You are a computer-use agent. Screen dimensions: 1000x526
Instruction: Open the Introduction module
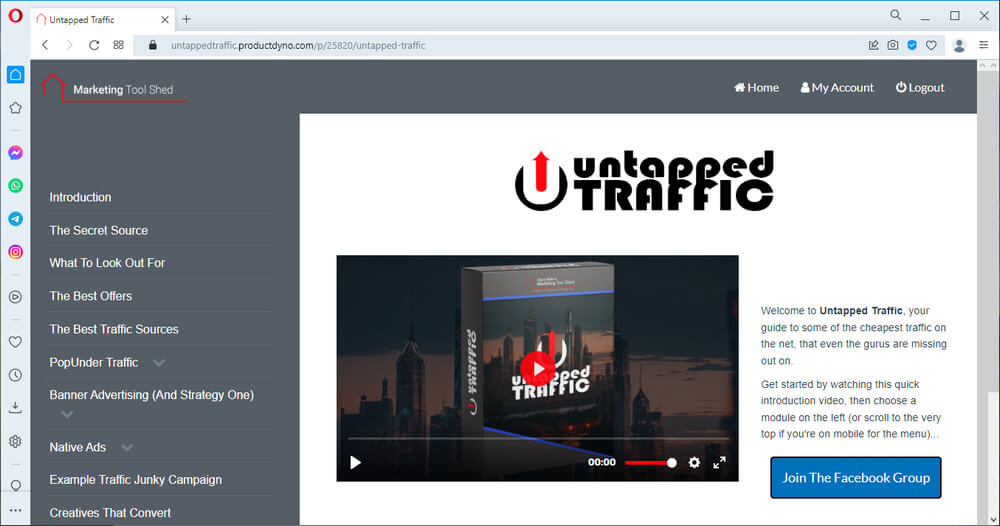[80, 197]
